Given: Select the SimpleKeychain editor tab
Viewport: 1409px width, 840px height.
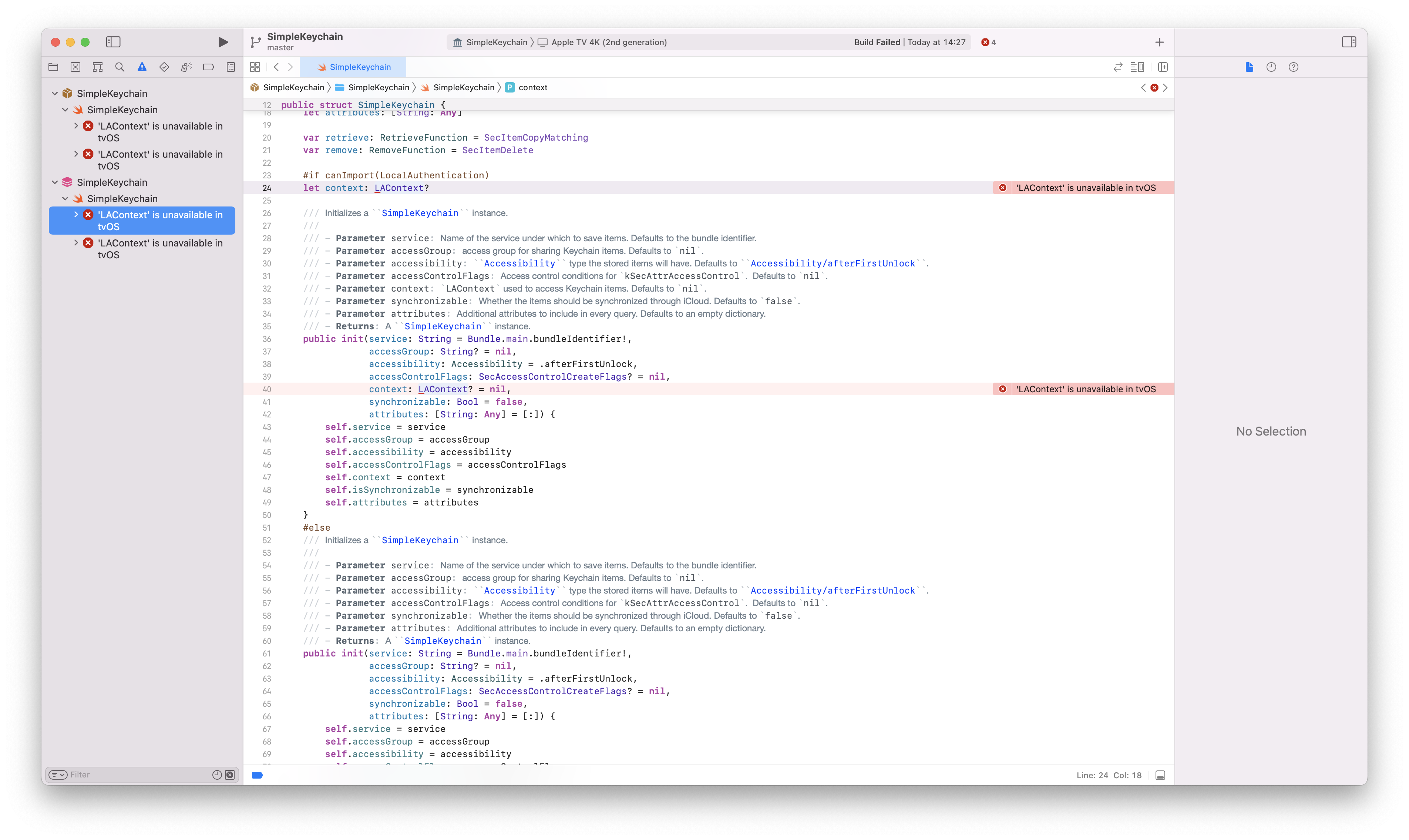Looking at the screenshot, I should [354, 67].
